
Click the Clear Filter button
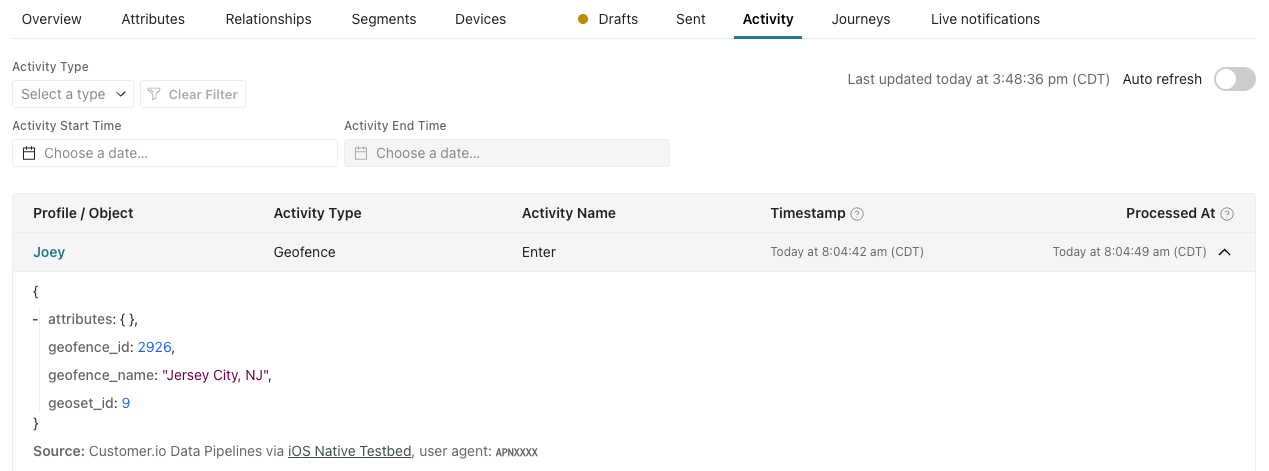click(193, 94)
